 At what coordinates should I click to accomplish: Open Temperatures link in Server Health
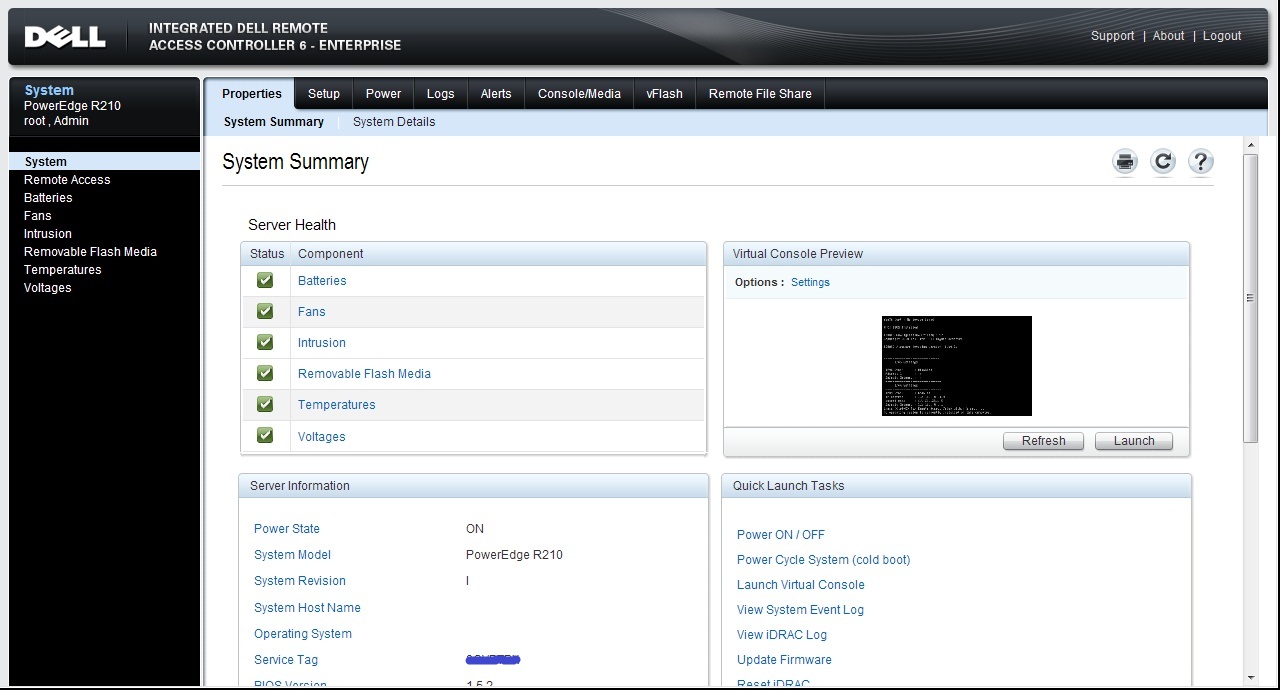[x=337, y=405]
